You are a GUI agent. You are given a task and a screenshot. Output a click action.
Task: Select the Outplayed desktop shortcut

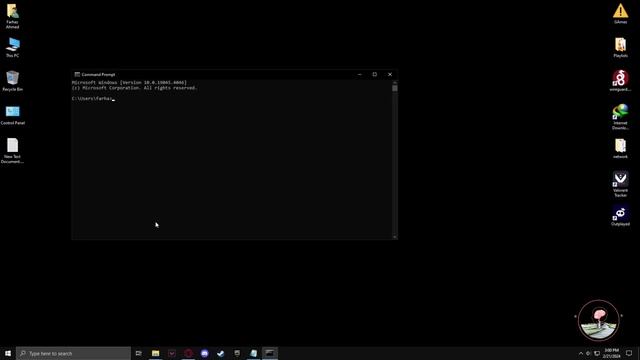620,216
